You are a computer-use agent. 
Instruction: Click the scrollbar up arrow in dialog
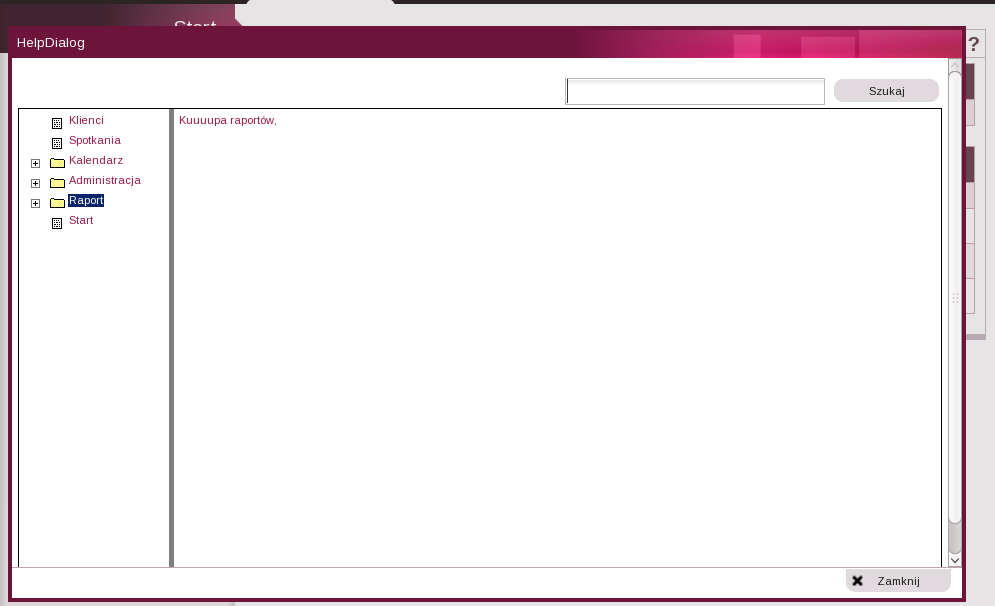[x=955, y=68]
